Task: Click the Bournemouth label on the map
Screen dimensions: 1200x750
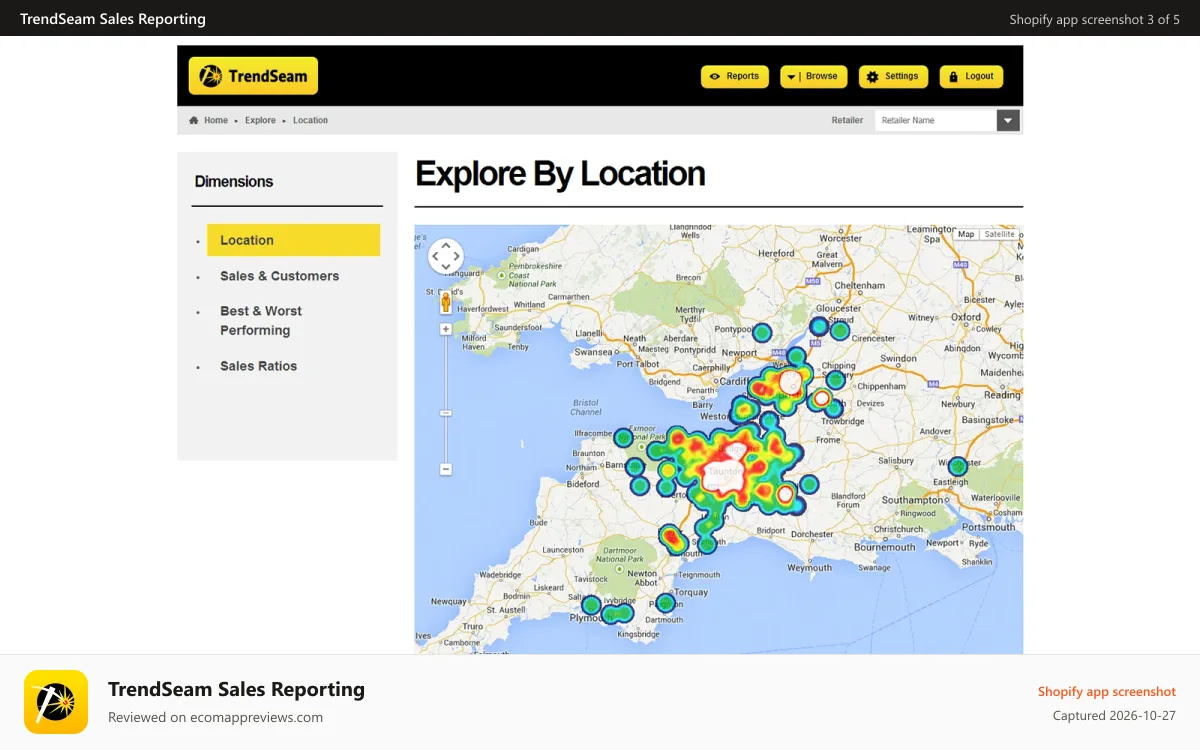Action: coord(885,547)
